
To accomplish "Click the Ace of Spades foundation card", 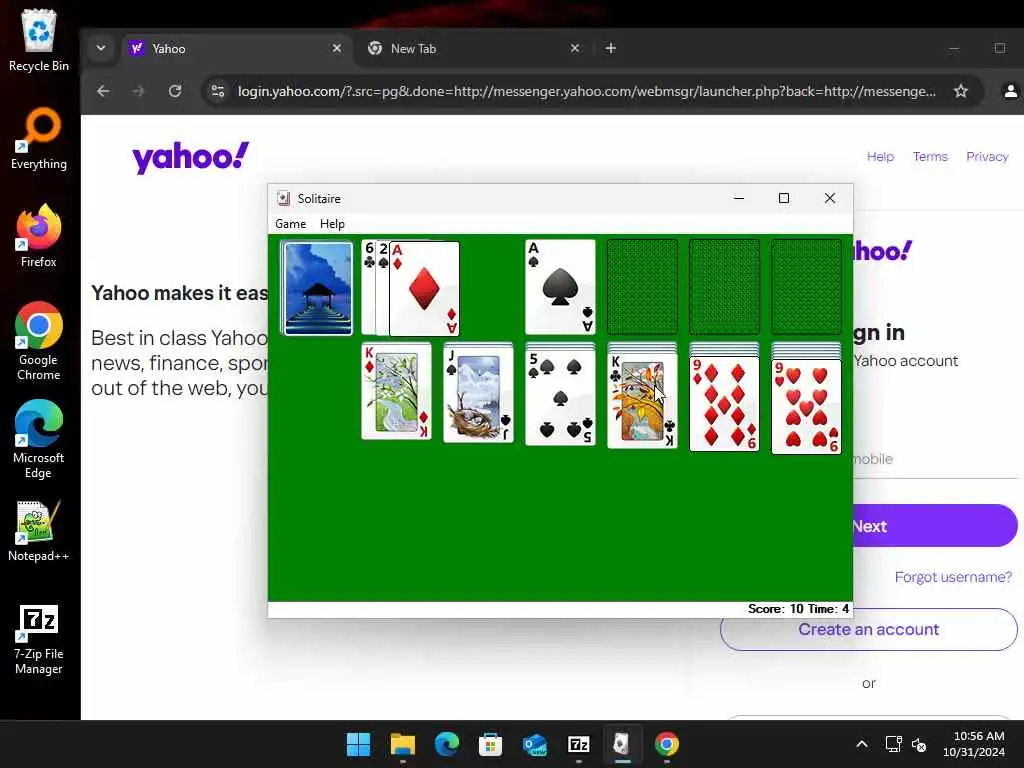I will pyautogui.click(x=560, y=287).
